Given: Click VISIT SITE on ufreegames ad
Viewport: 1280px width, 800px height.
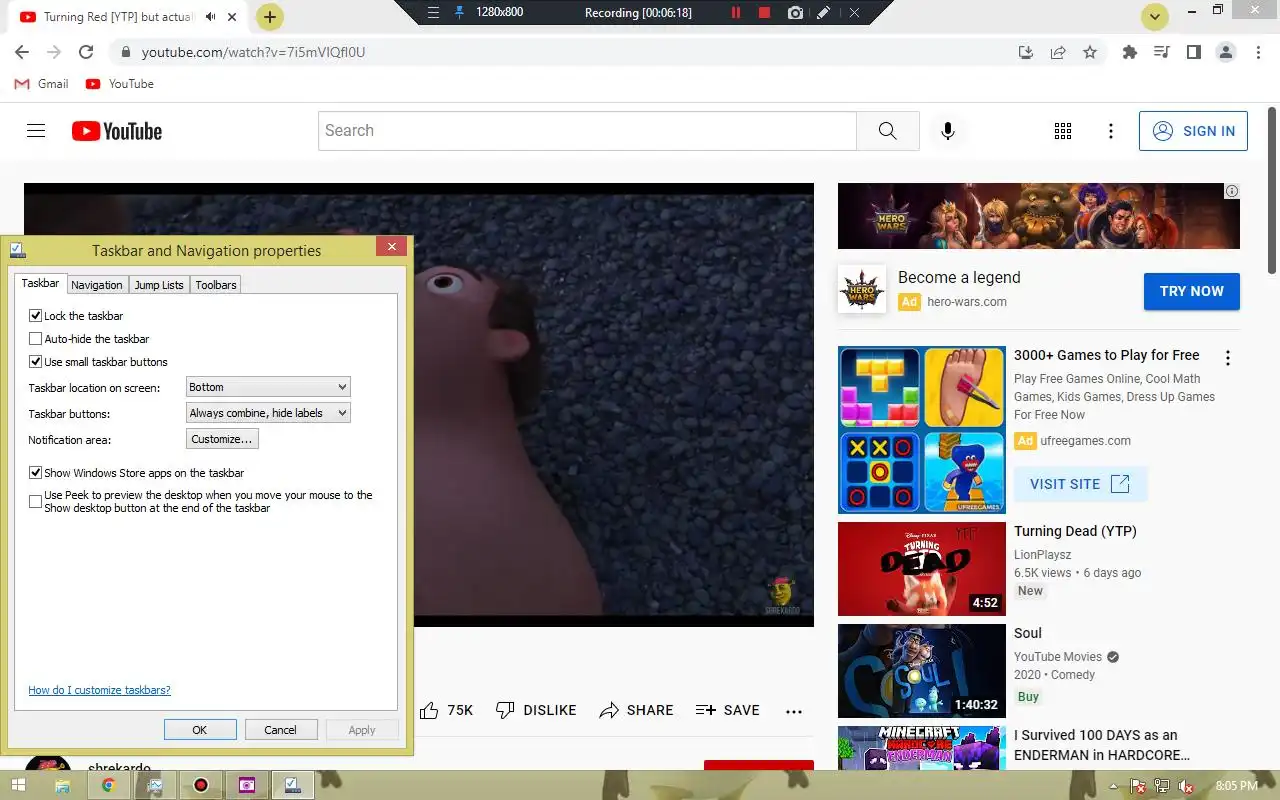Looking at the screenshot, I should tap(1080, 484).
